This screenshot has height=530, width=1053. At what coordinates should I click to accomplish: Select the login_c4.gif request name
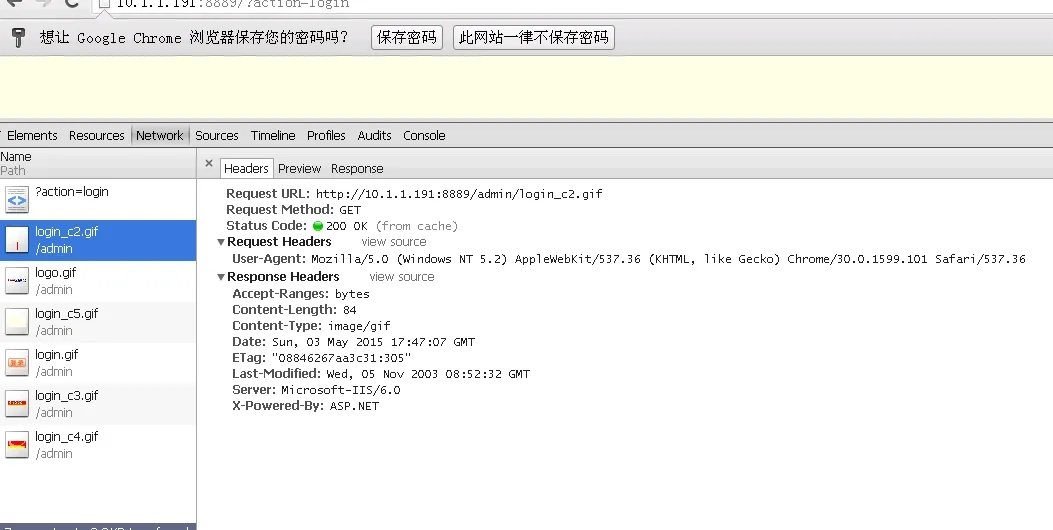click(66, 437)
